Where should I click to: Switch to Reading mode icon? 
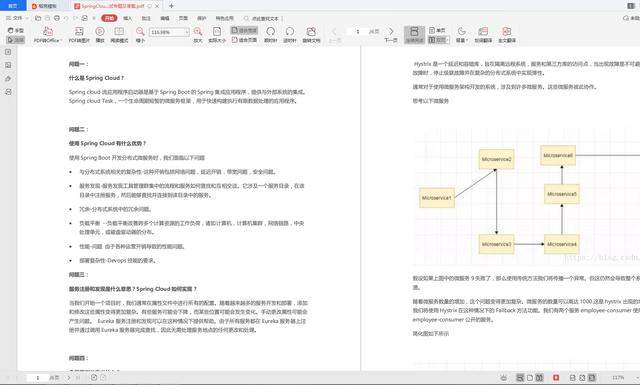pyautogui.click(x=119, y=35)
